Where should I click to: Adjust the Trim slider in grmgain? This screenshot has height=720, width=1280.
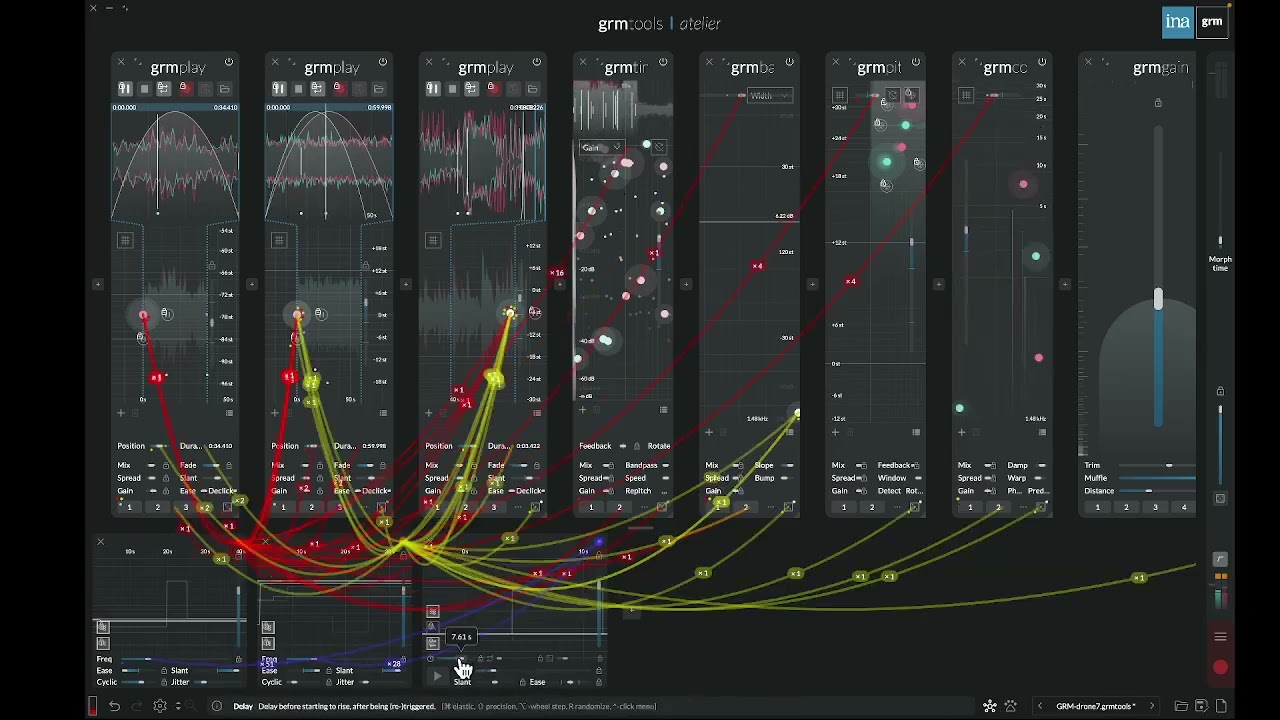click(x=1158, y=465)
